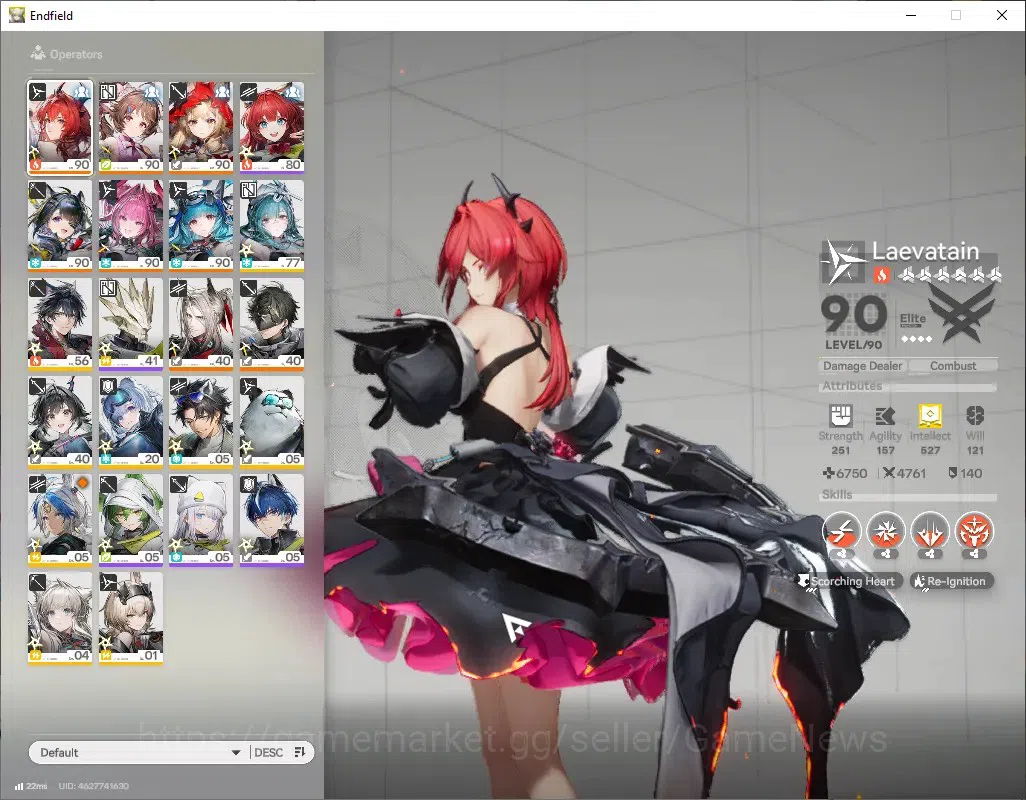Select the selected level 90 Laevatain thumbnail
Screen dimensions: 1026x800
pos(60,127)
